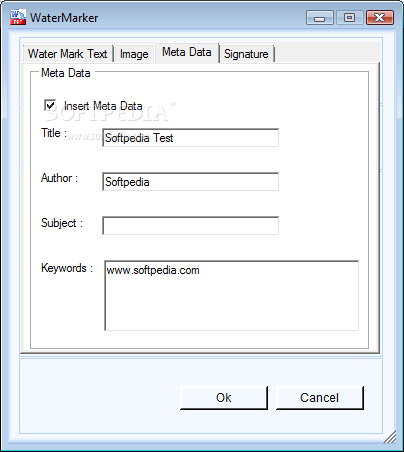Go to the Signature tab
The width and height of the screenshot is (404, 452).
[246, 54]
